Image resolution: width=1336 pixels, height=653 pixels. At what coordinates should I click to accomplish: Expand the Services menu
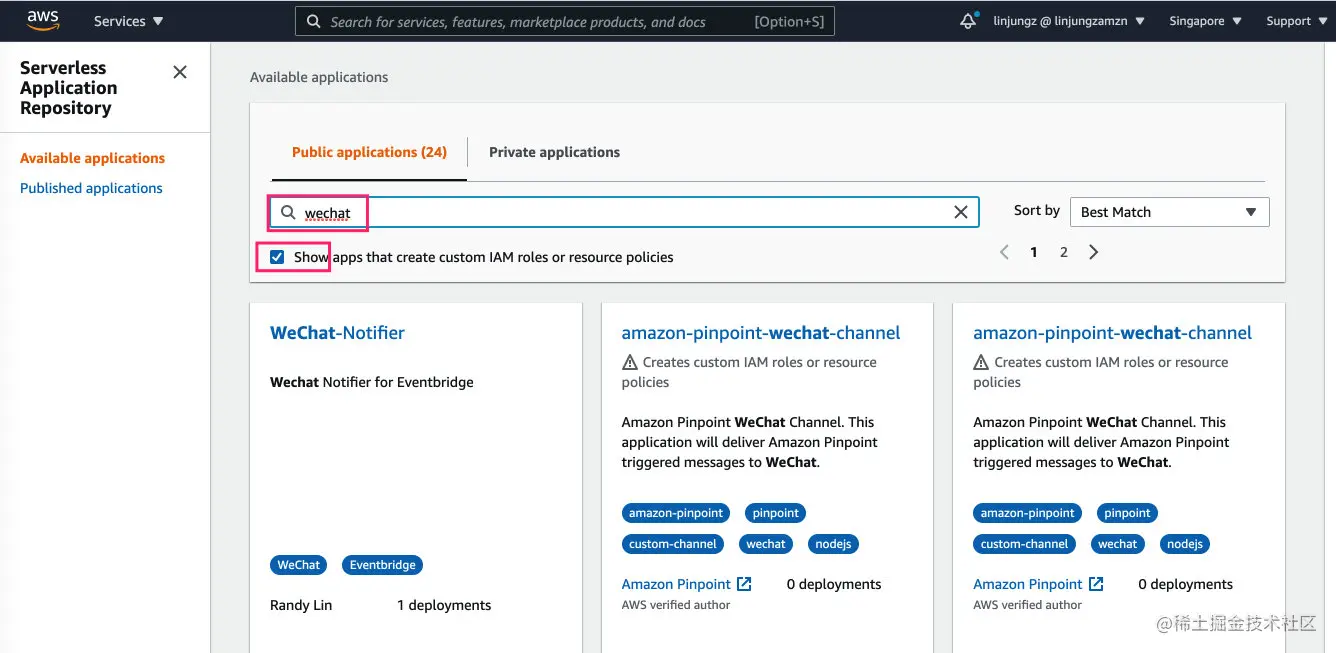129,21
